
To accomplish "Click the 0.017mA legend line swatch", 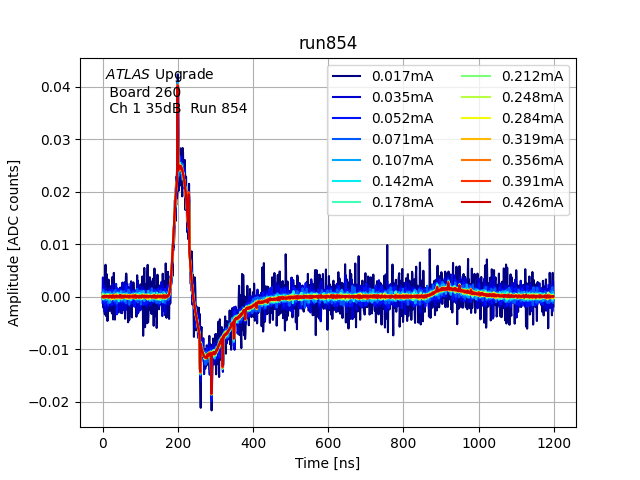I will point(348,76).
